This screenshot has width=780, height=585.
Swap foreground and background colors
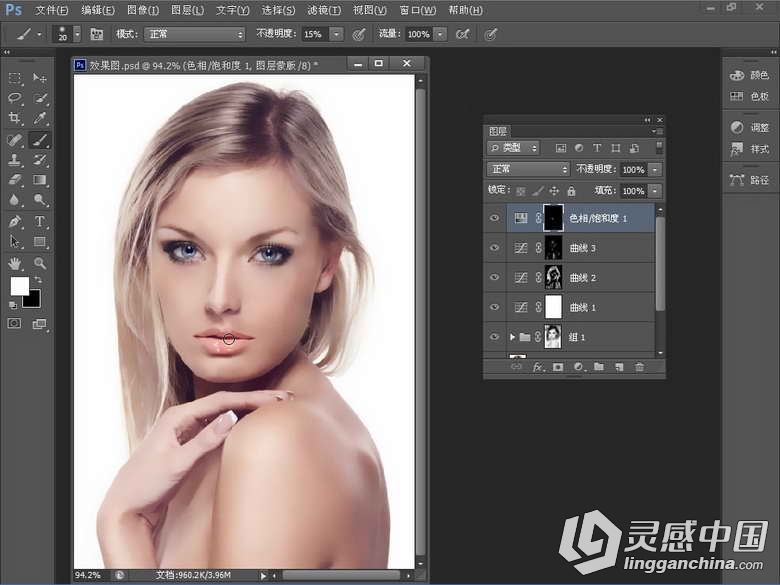coord(39,280)
